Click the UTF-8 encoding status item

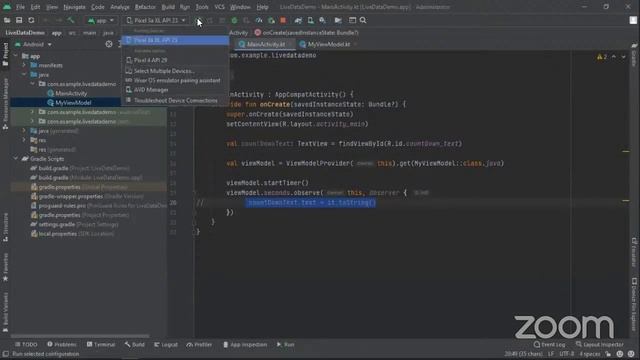567,354
